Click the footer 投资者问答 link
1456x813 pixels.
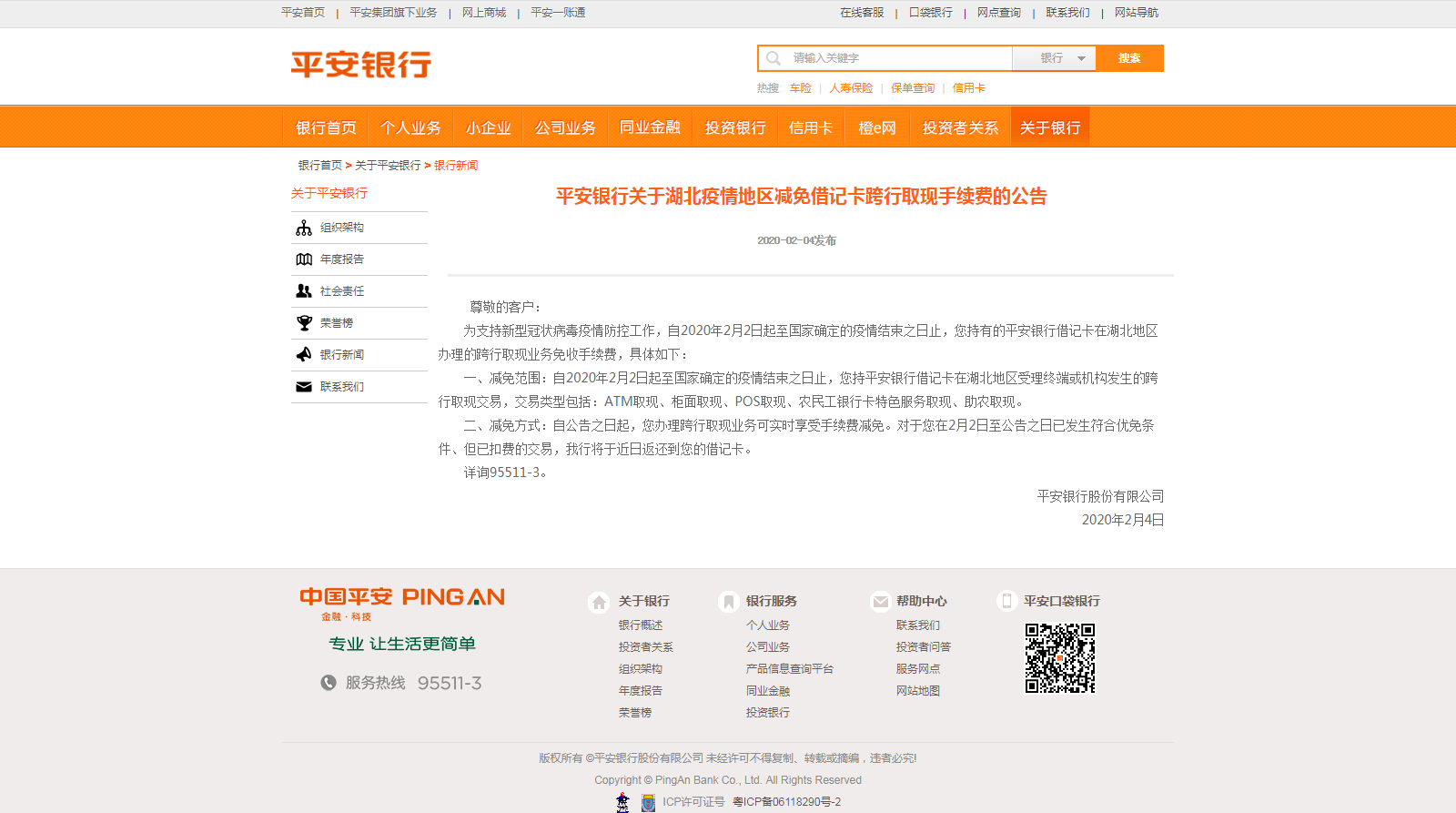point(924,647)
